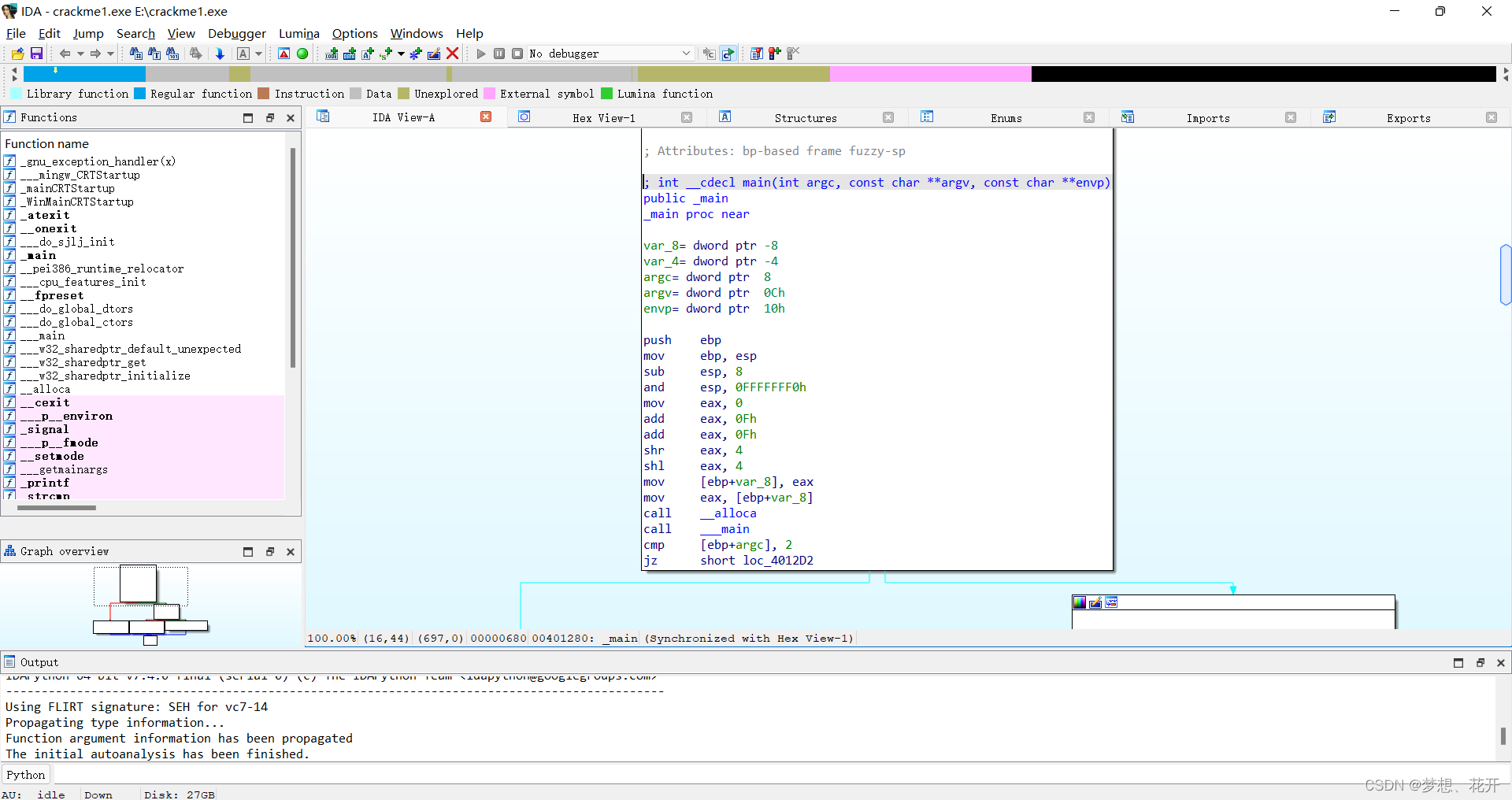Click the breakpoint list window icon
This screenshot has height=800, width=1512.
coord(757,54)
